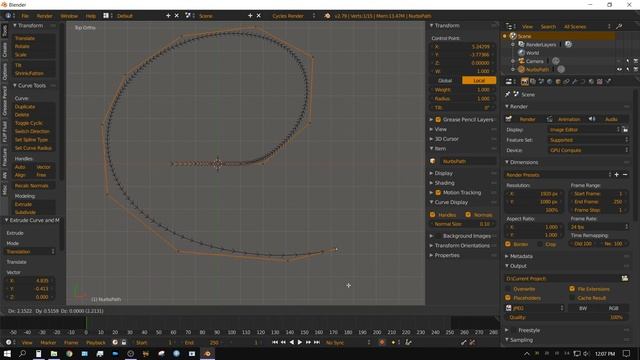Toggle Motion Tracking checkbox
The image size is (640, 360).
[438, 192]
